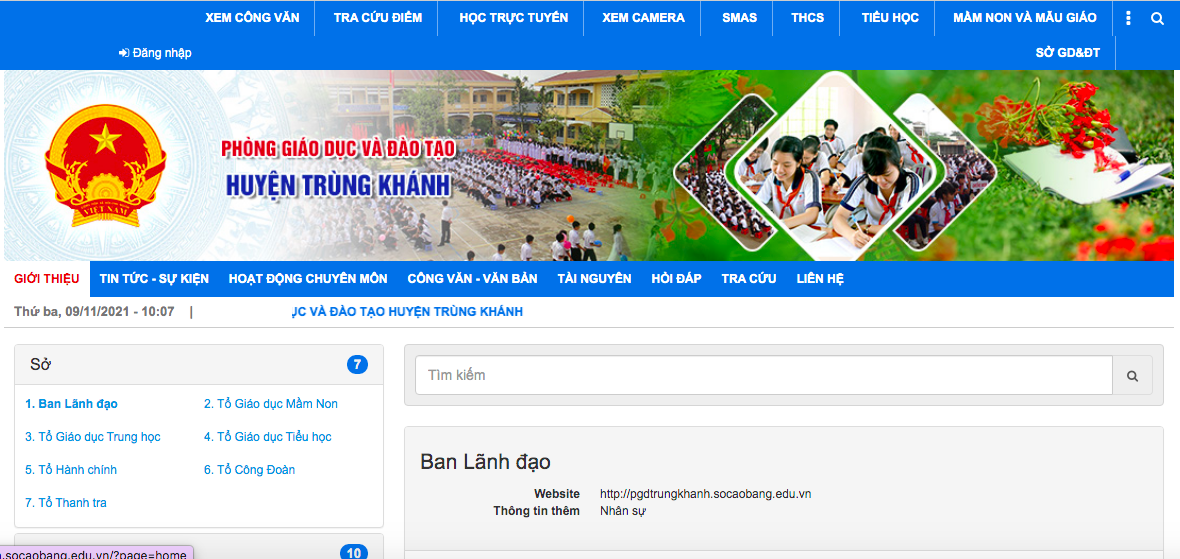Open the vertical three-dots more menu
This screenshot has width=1180, height=559.
point(1129,18)
